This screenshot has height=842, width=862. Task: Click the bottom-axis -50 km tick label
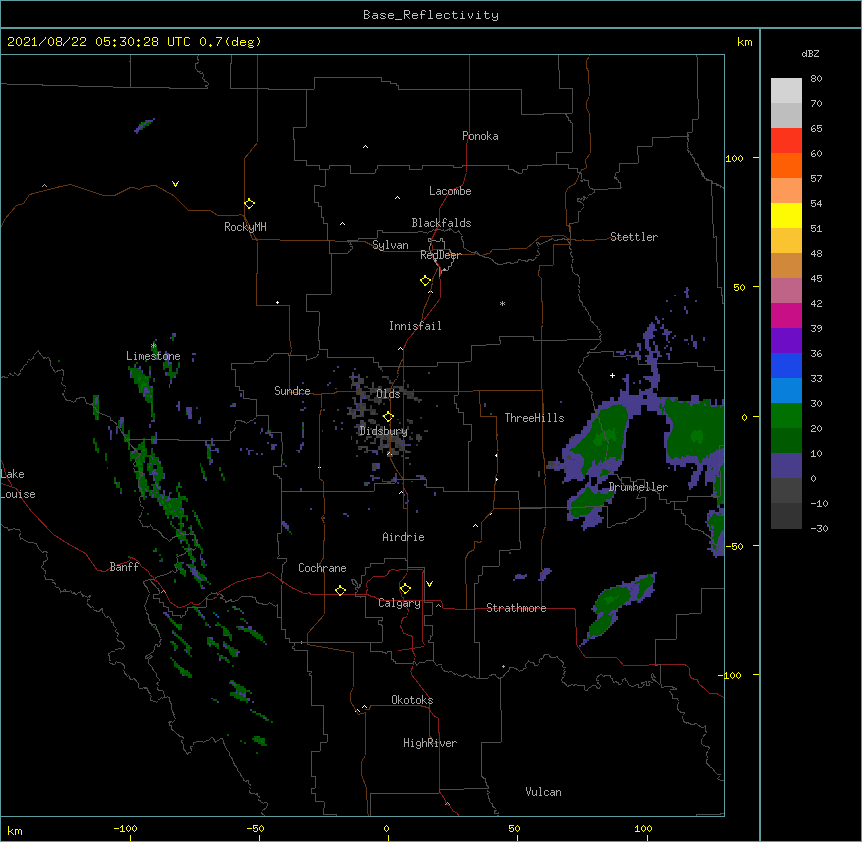pos(255,828)
